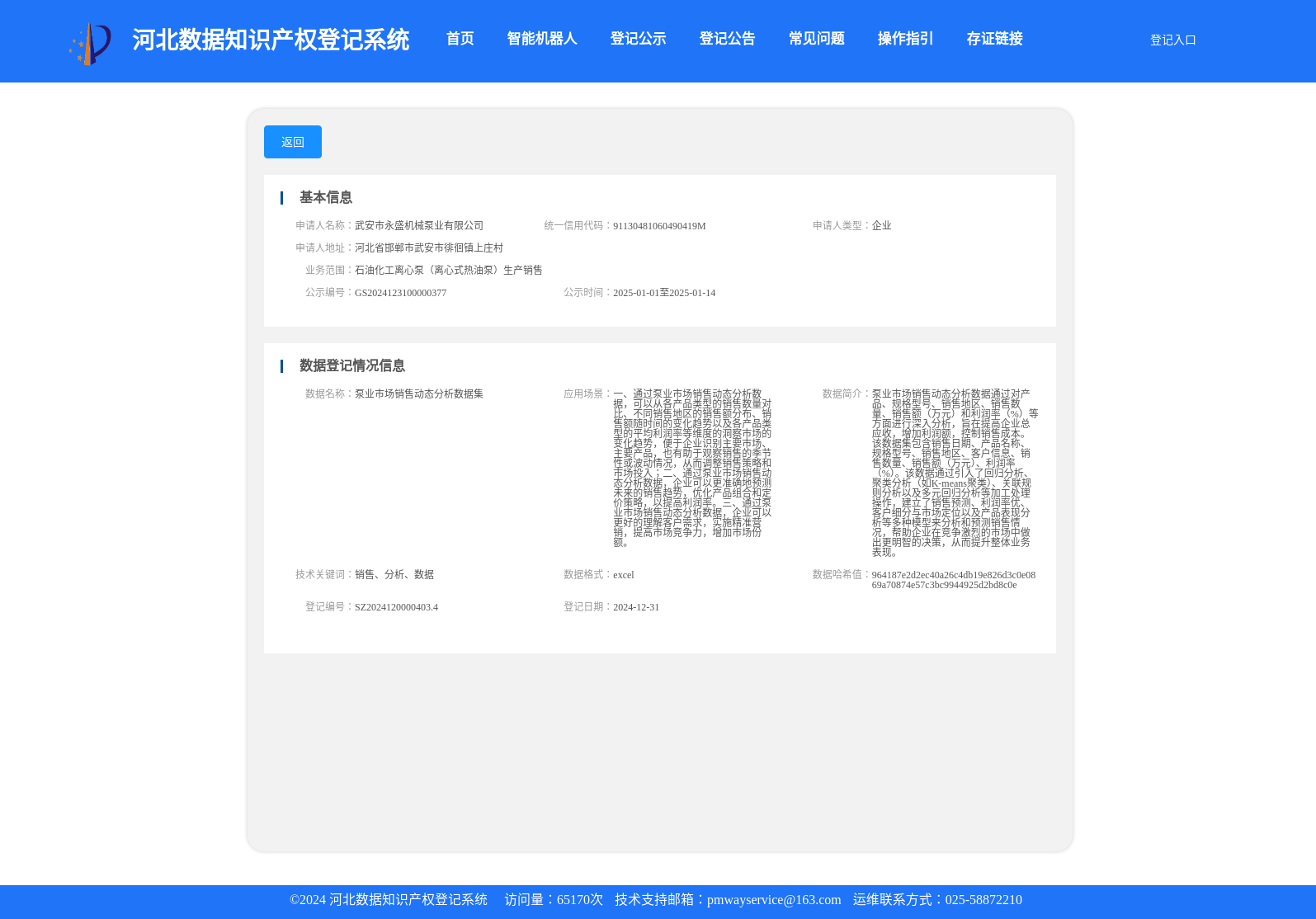Select applicant name 武安市永盛机械泵业有限公司
The height and width of the screenshot is (919, 1316).
[419, 225]
